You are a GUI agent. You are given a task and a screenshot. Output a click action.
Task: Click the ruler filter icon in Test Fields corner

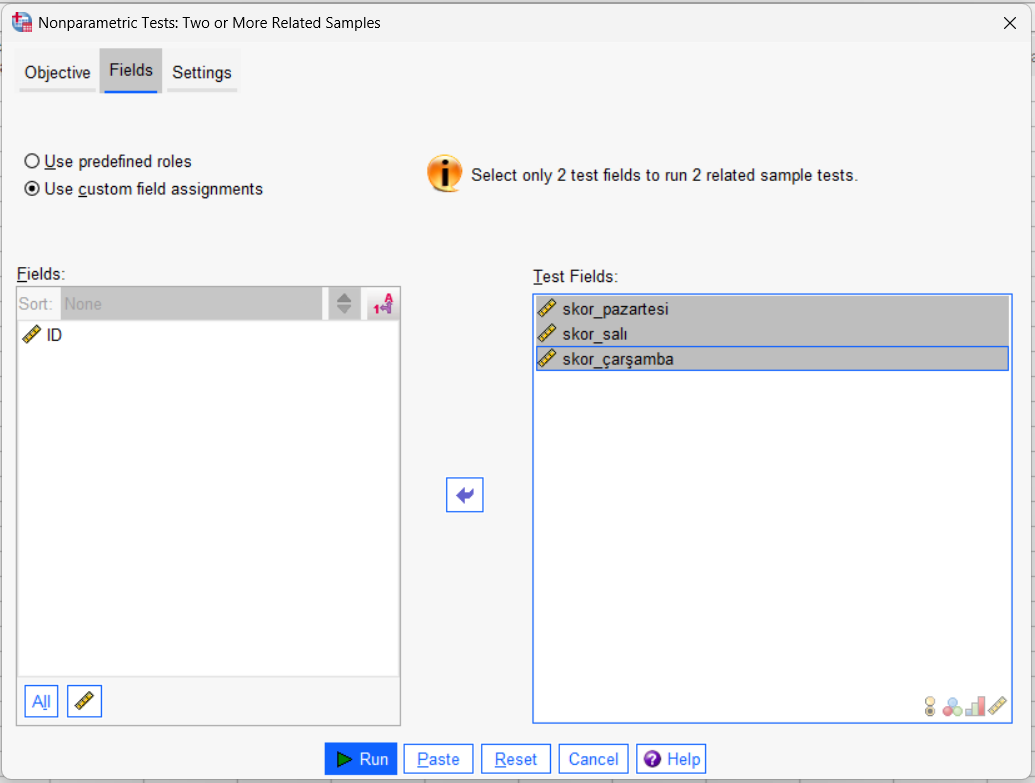click(998, 705)
